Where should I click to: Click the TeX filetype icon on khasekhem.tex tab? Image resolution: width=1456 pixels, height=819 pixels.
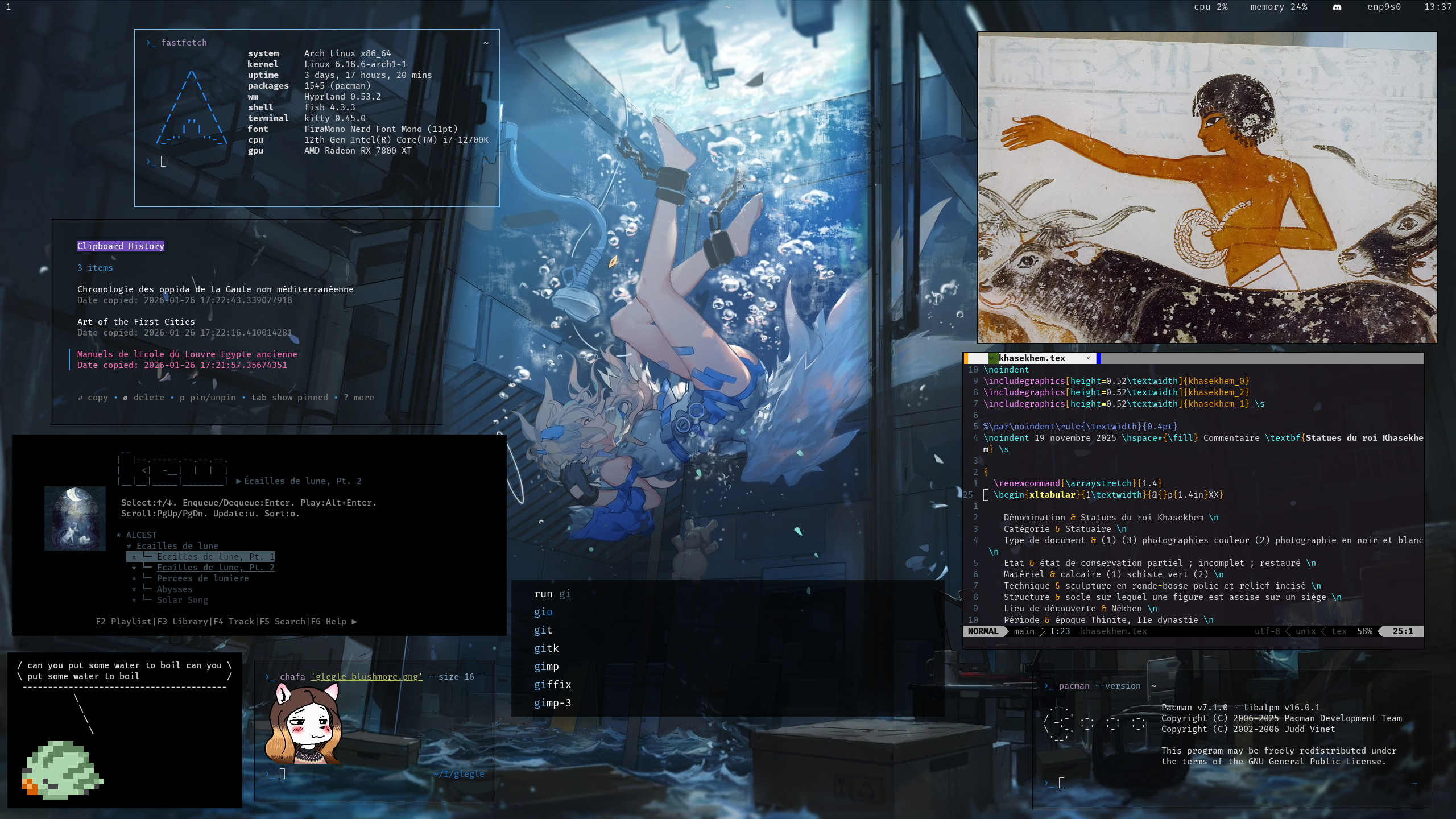[992, 358]
